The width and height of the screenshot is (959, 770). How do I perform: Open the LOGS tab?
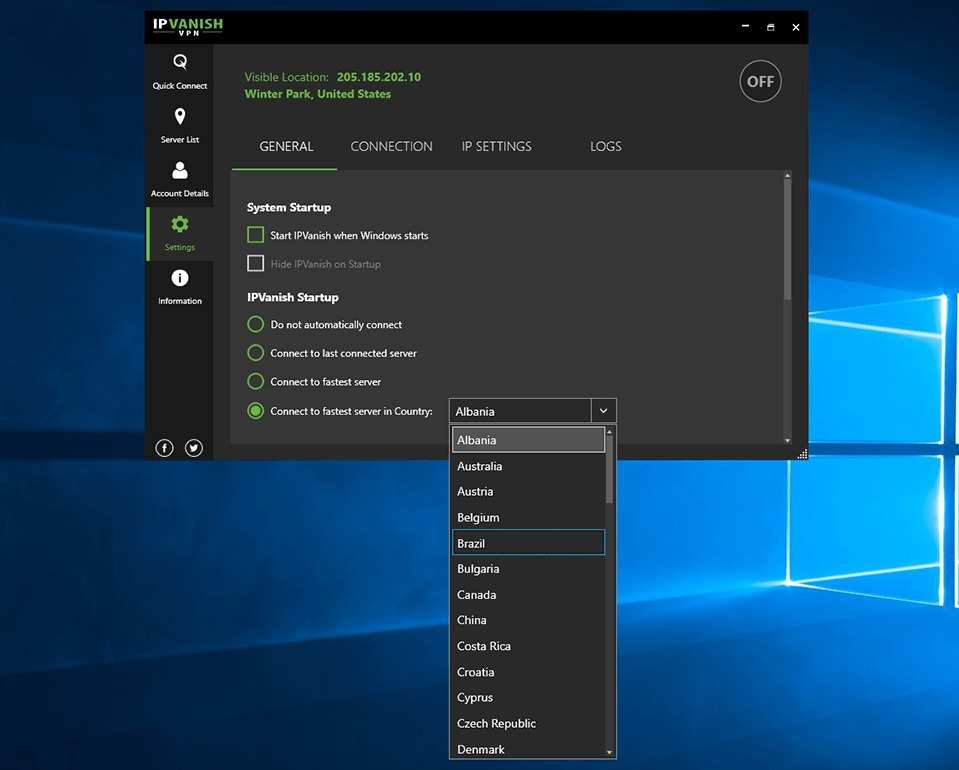tap(605, 147)
